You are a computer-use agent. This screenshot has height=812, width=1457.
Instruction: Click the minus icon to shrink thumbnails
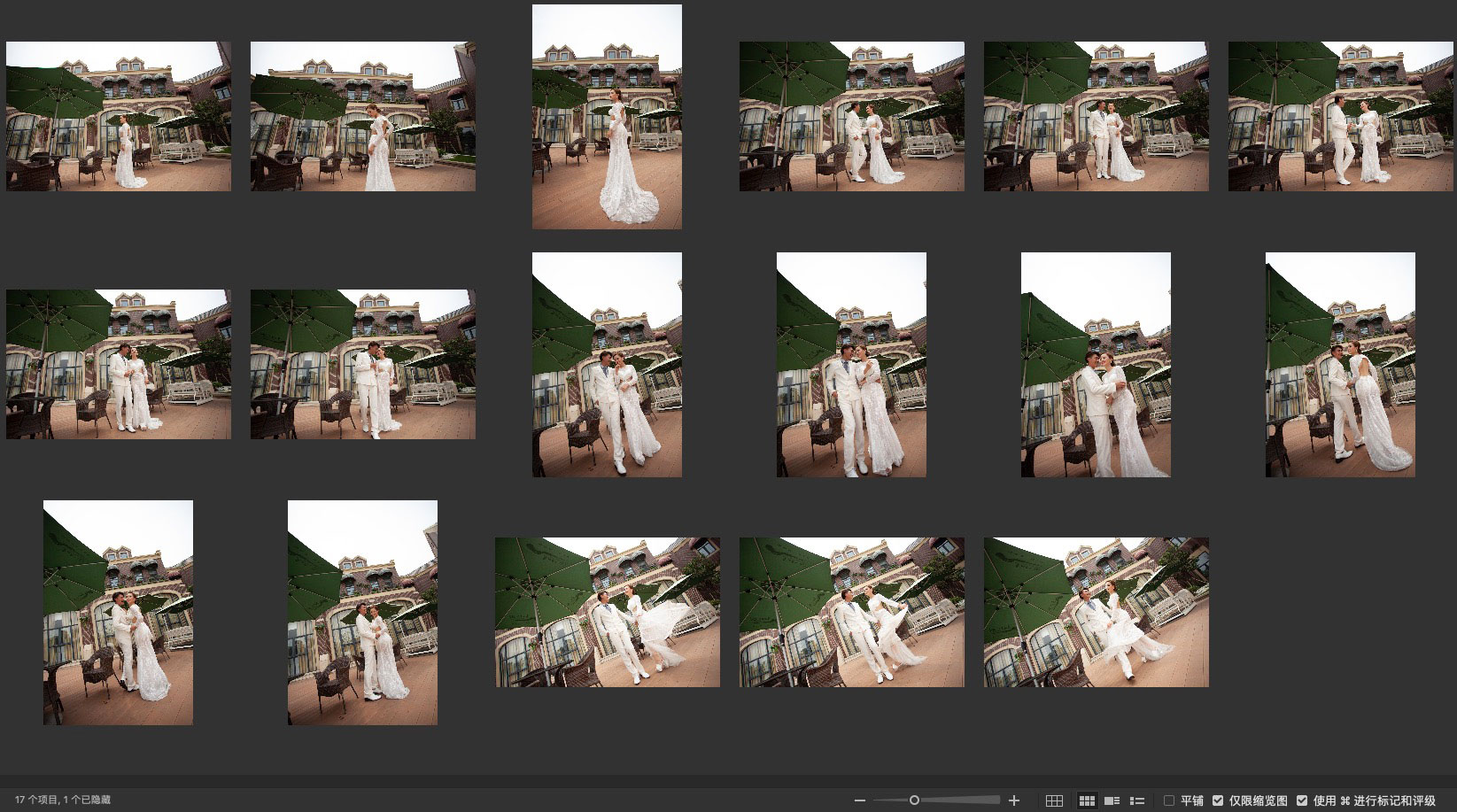click(x=859, y=800)
